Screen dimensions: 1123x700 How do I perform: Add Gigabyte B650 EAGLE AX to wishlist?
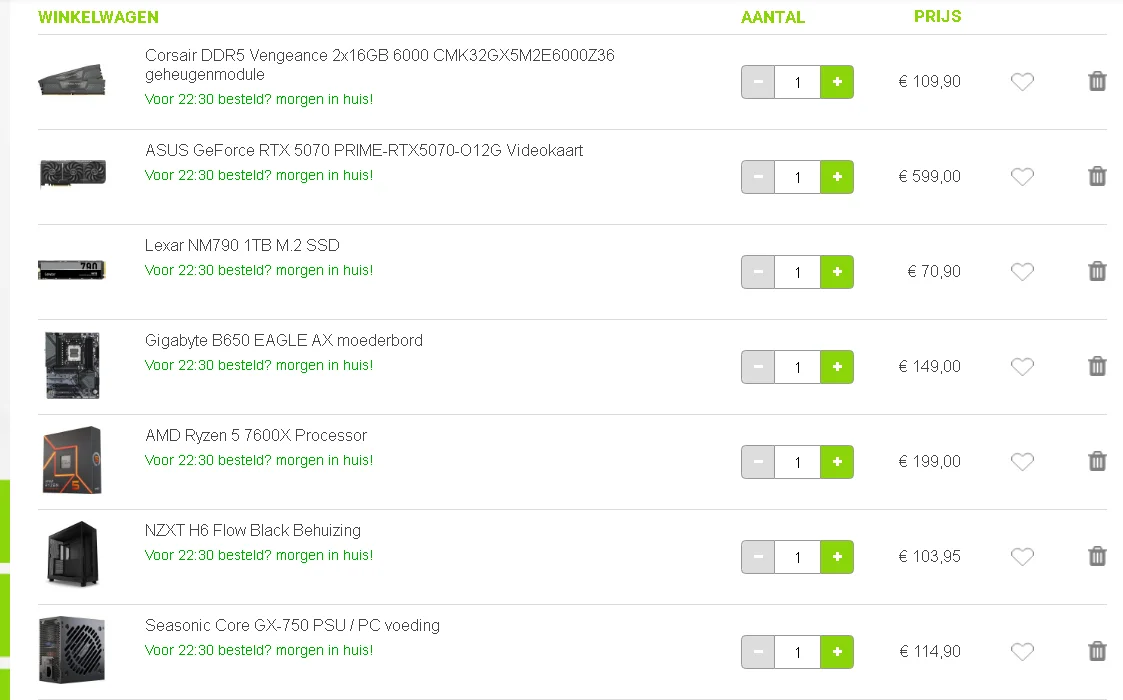(1022, 367)
